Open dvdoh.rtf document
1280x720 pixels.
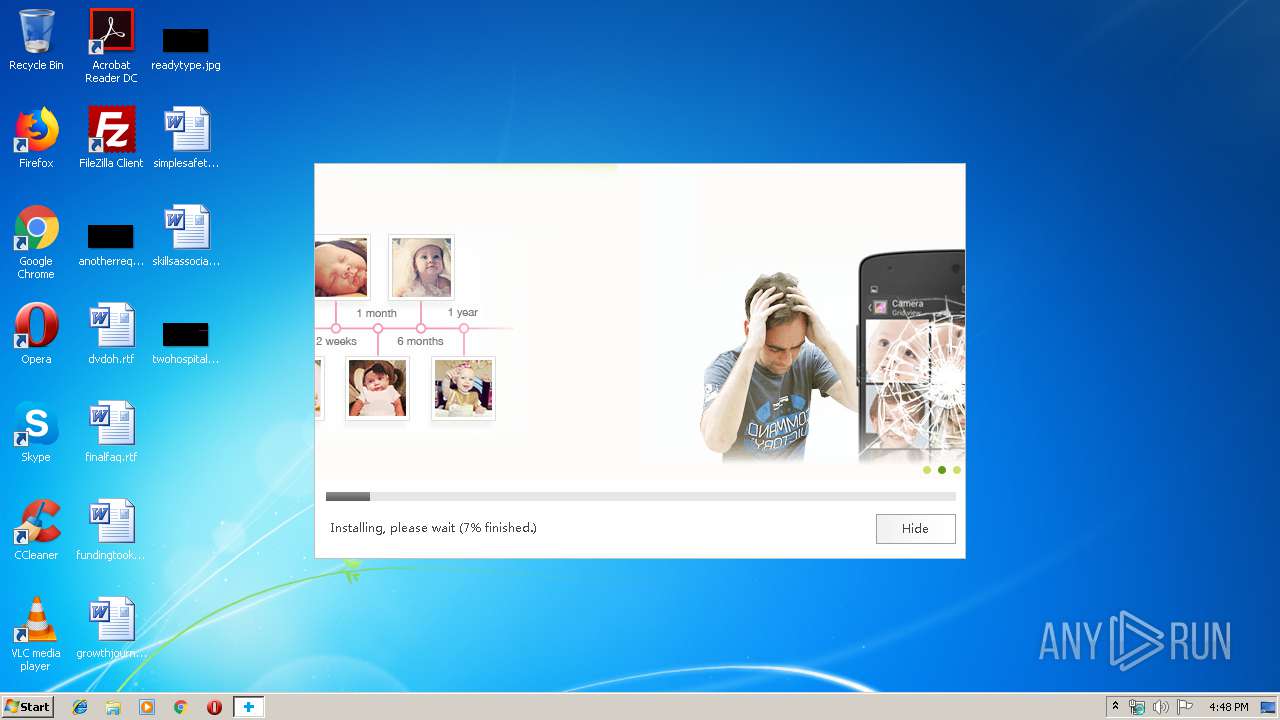(x=111, y=334)
